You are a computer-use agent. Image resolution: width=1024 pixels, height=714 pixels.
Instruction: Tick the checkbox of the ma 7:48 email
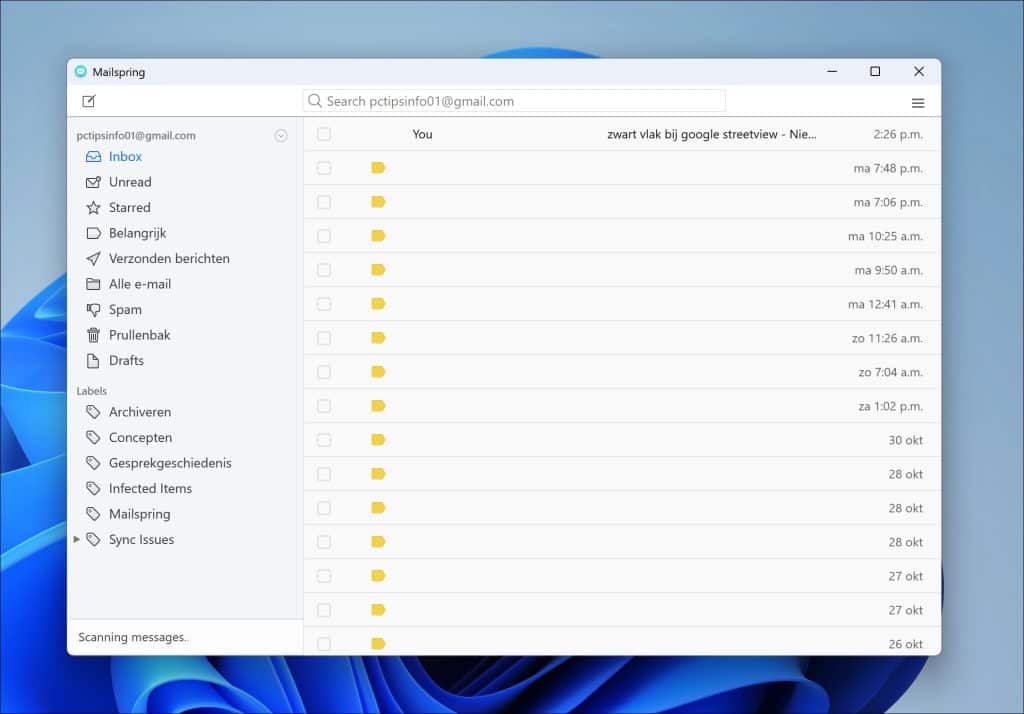point(323,168)
